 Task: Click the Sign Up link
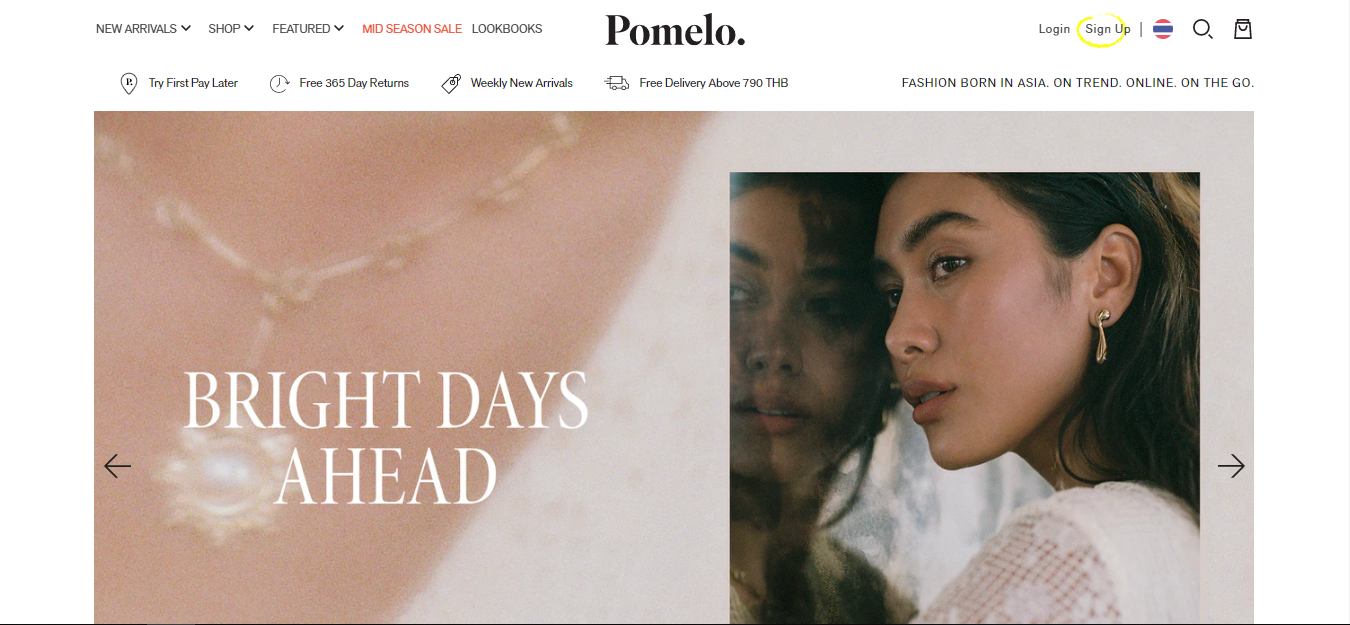(1108, 29)
